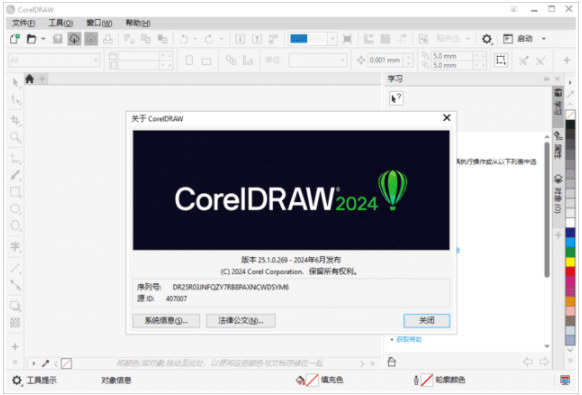
Task: Open the zoom level dropdown
Action: pos(333,39)
